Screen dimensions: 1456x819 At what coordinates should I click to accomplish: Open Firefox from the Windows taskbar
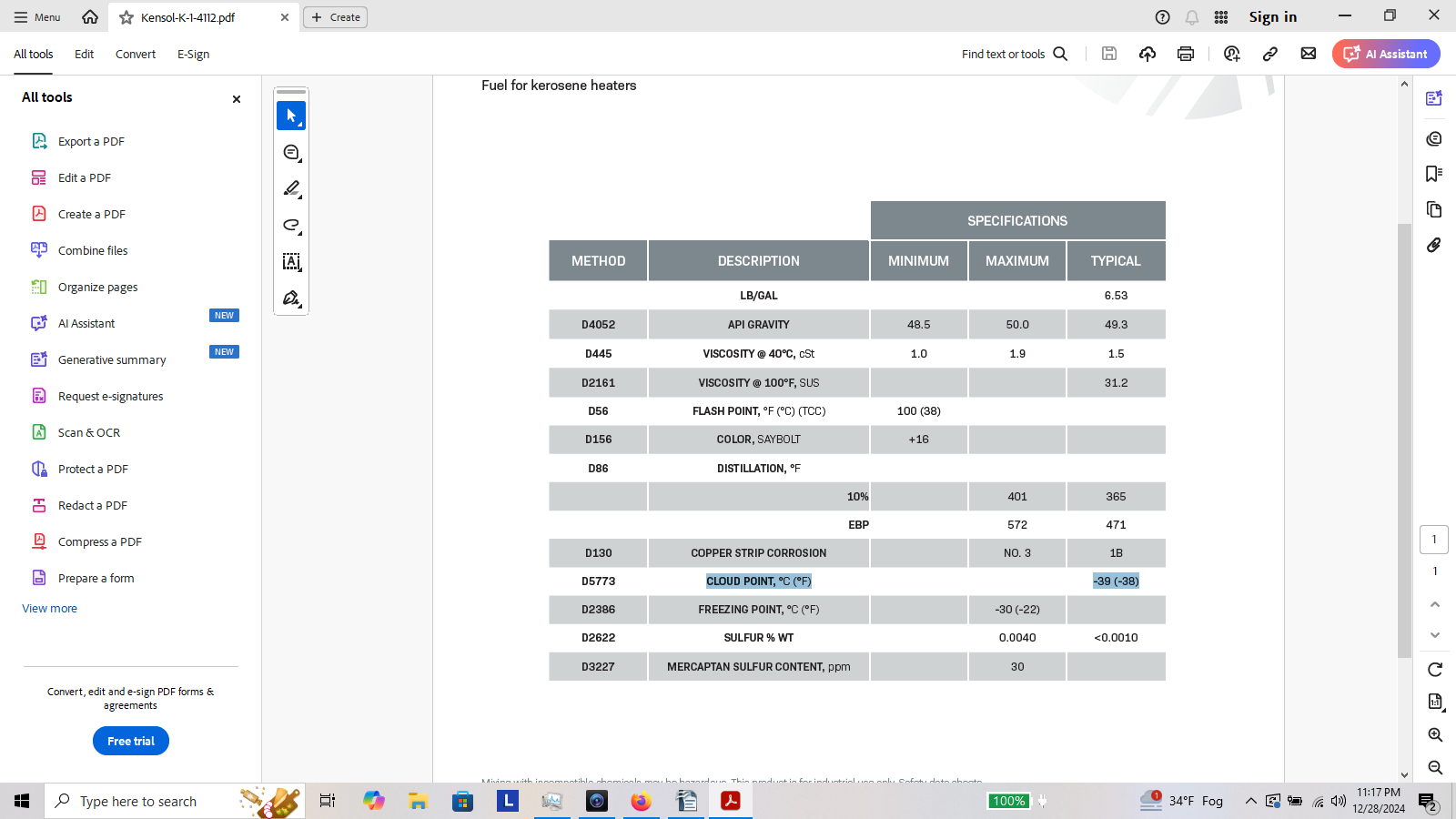[x=642, y=801]
